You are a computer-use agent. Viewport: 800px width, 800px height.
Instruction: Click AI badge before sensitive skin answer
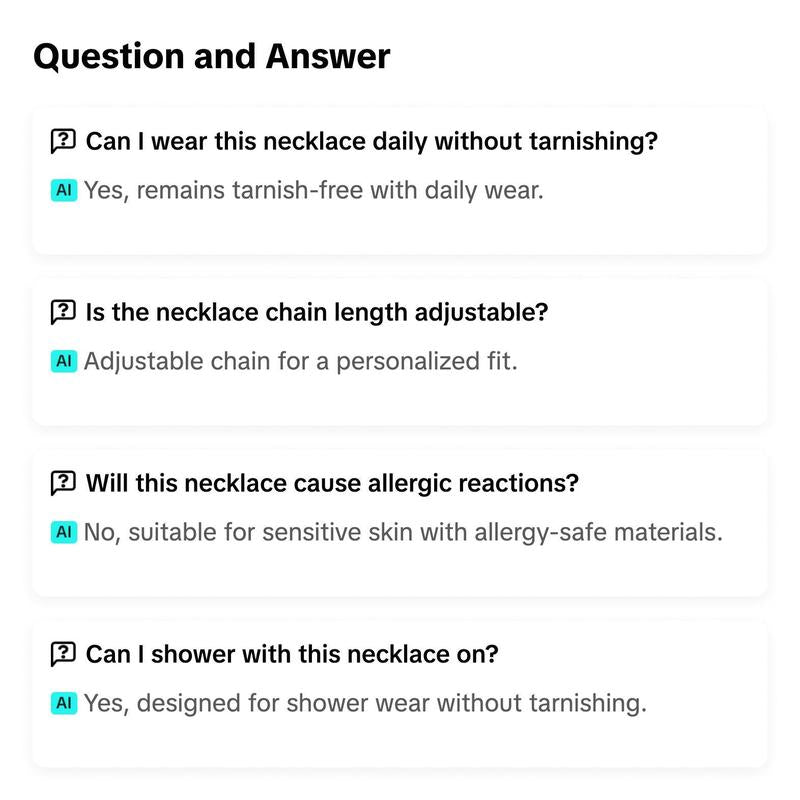coord(64,532)
